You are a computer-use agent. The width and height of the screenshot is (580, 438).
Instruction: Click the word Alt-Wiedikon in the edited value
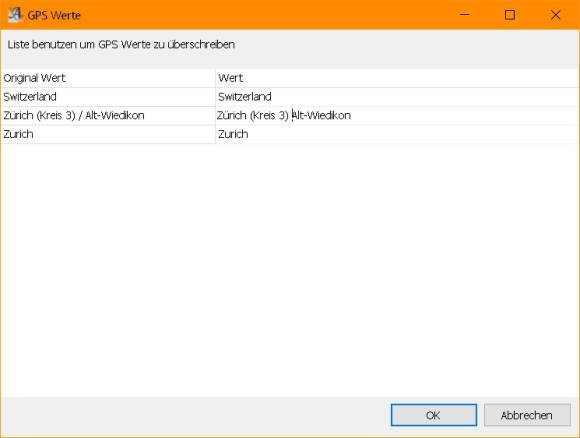coord(321,115)
